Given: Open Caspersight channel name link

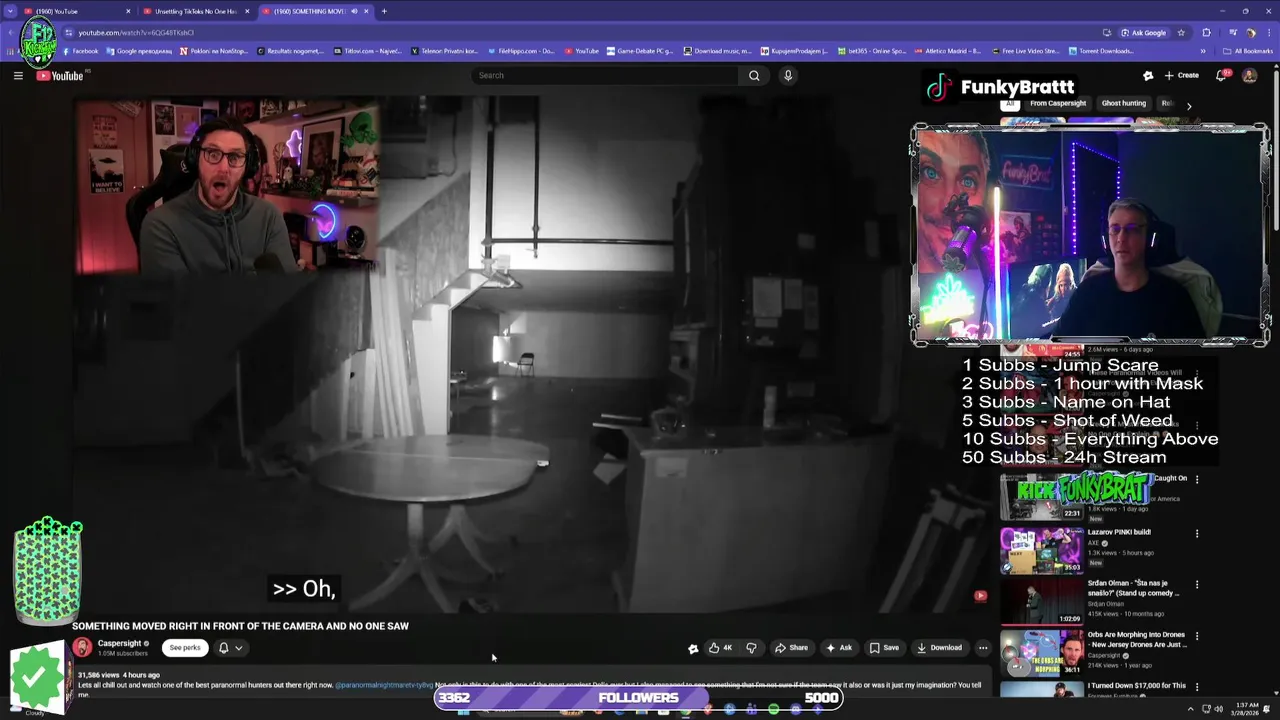Looking at the screenshot, I should point(119,644).
